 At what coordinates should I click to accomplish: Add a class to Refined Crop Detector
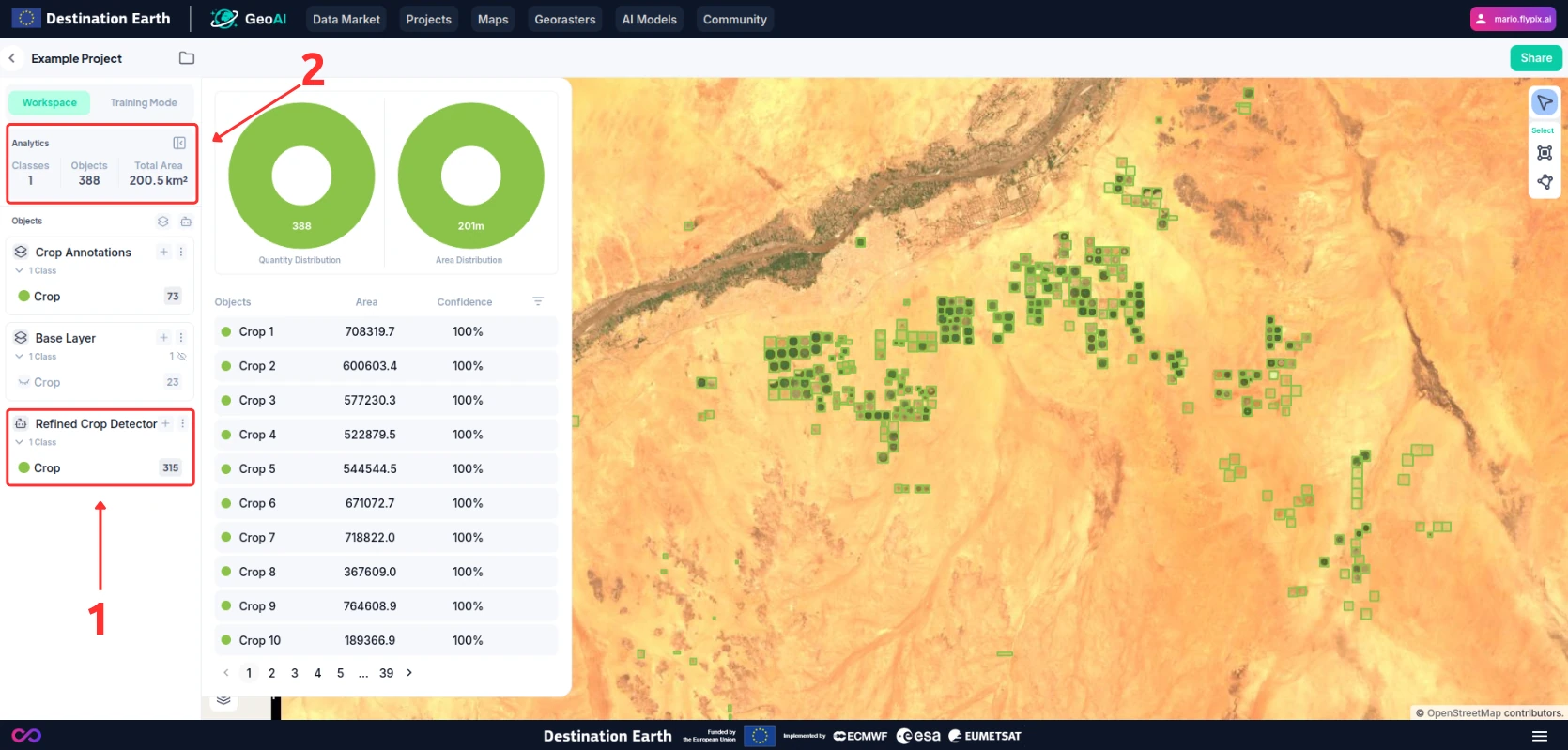165,423
